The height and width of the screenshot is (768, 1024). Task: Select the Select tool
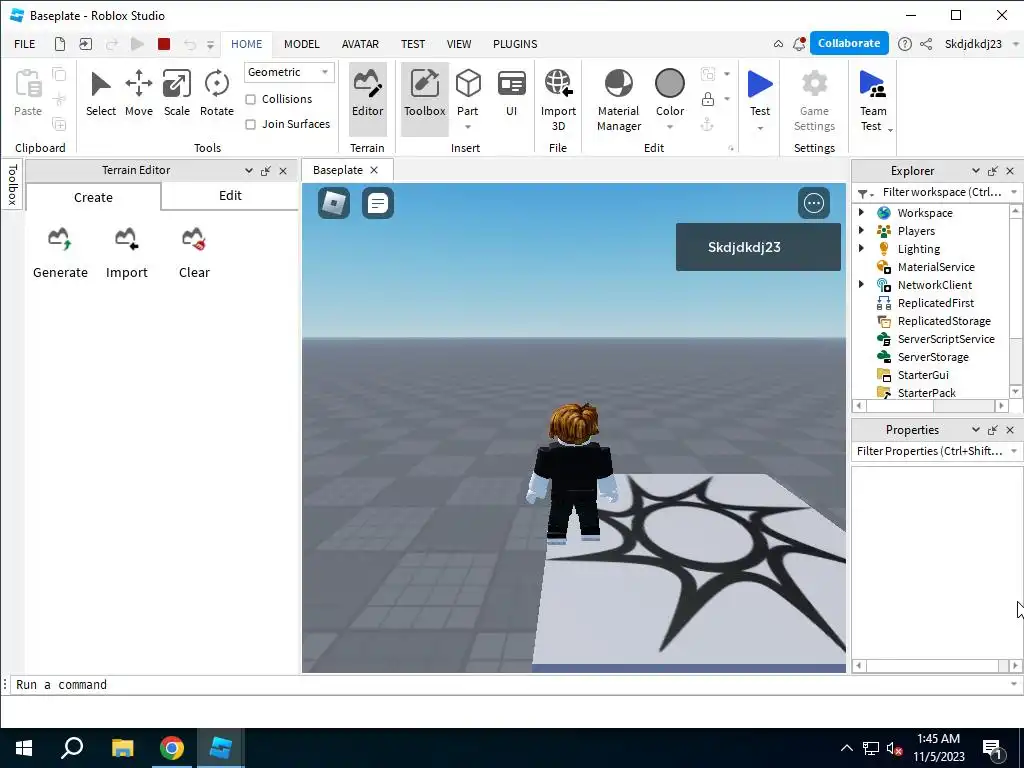tap(101, 93)
